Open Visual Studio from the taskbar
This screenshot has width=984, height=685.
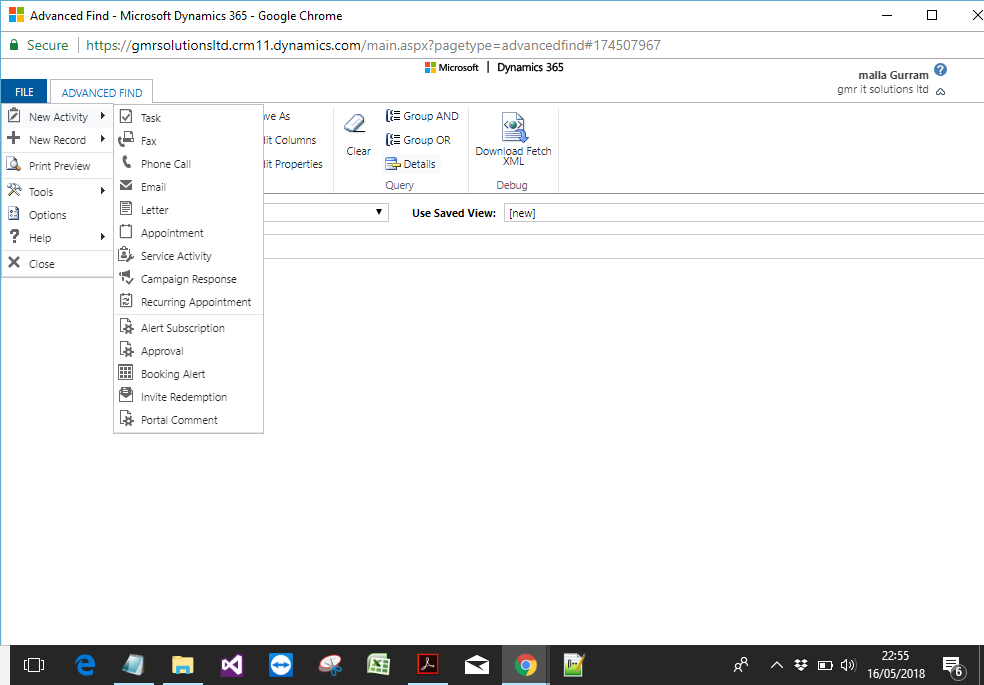coord(232,665)
